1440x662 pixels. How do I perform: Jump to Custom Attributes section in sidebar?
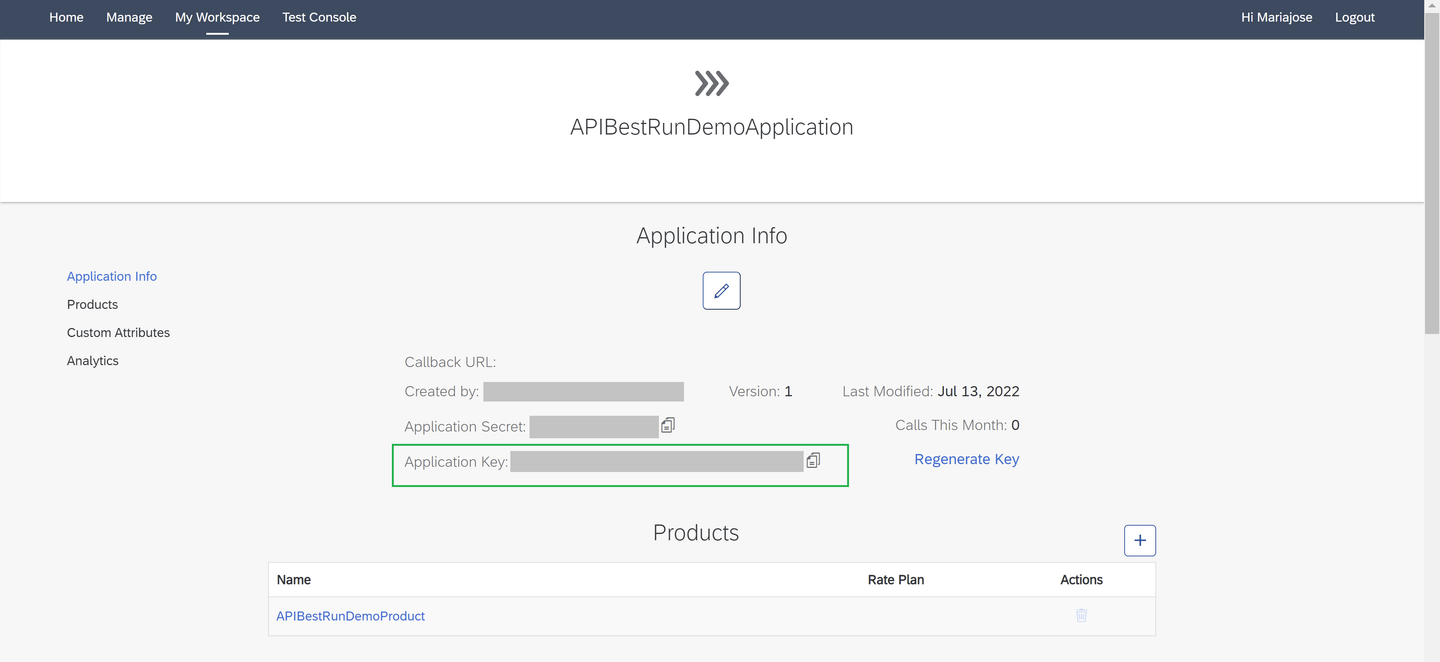point(118,332)
